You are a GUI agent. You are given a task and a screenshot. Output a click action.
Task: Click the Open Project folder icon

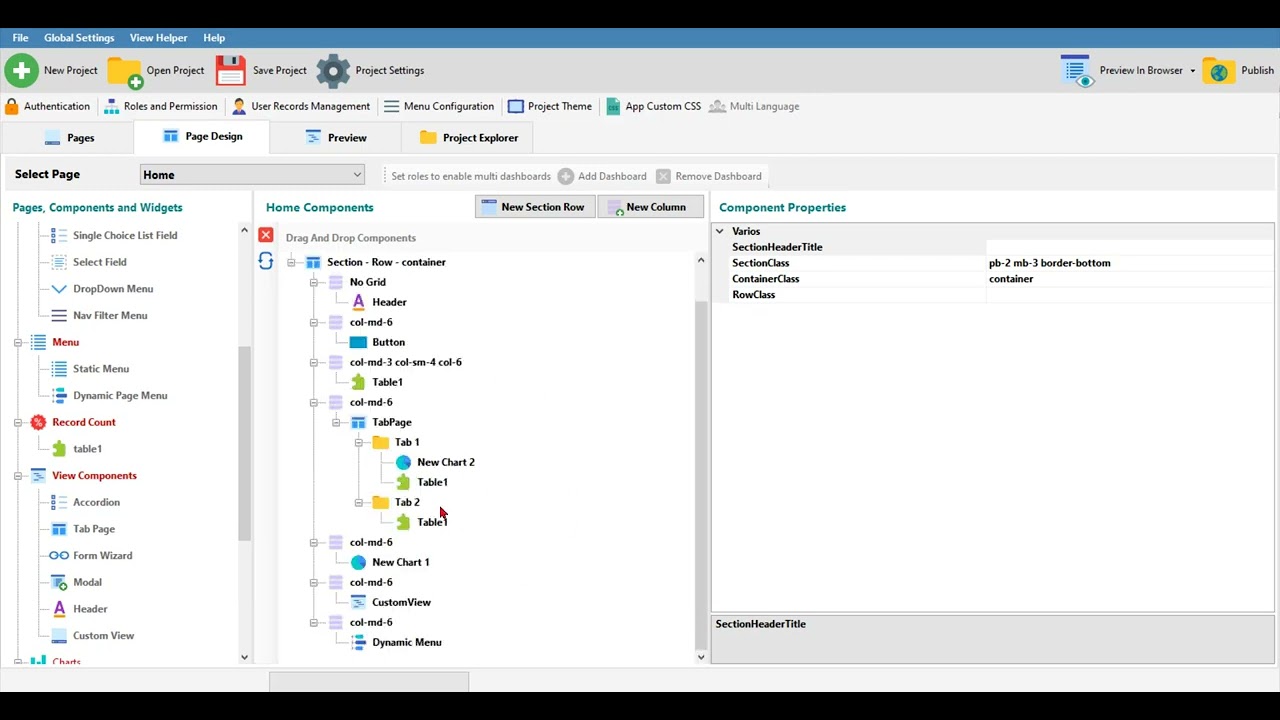[125, 71]
